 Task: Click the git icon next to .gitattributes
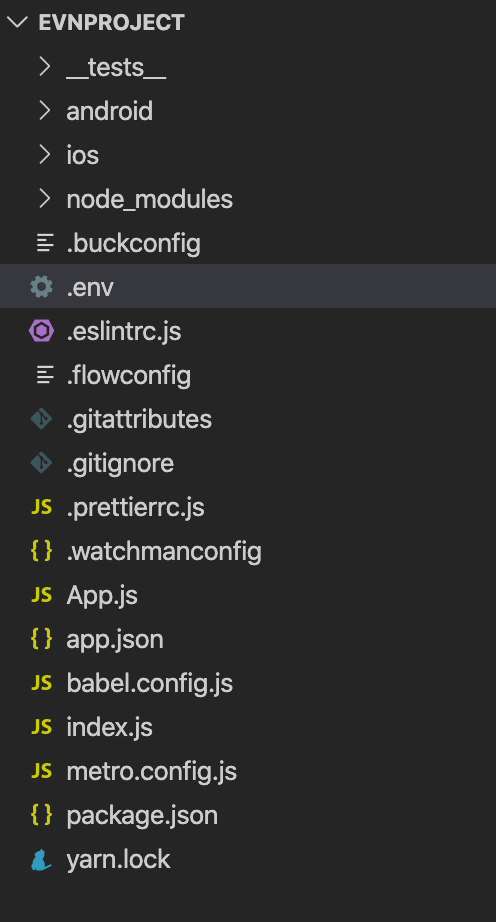click(x=41, y=419)
